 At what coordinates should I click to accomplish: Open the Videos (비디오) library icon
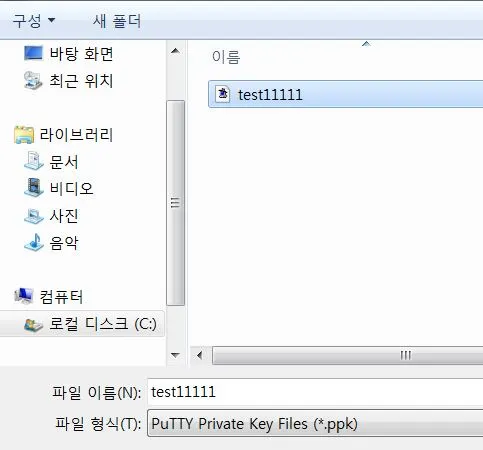pyautogui.click(x=34, y=188)
